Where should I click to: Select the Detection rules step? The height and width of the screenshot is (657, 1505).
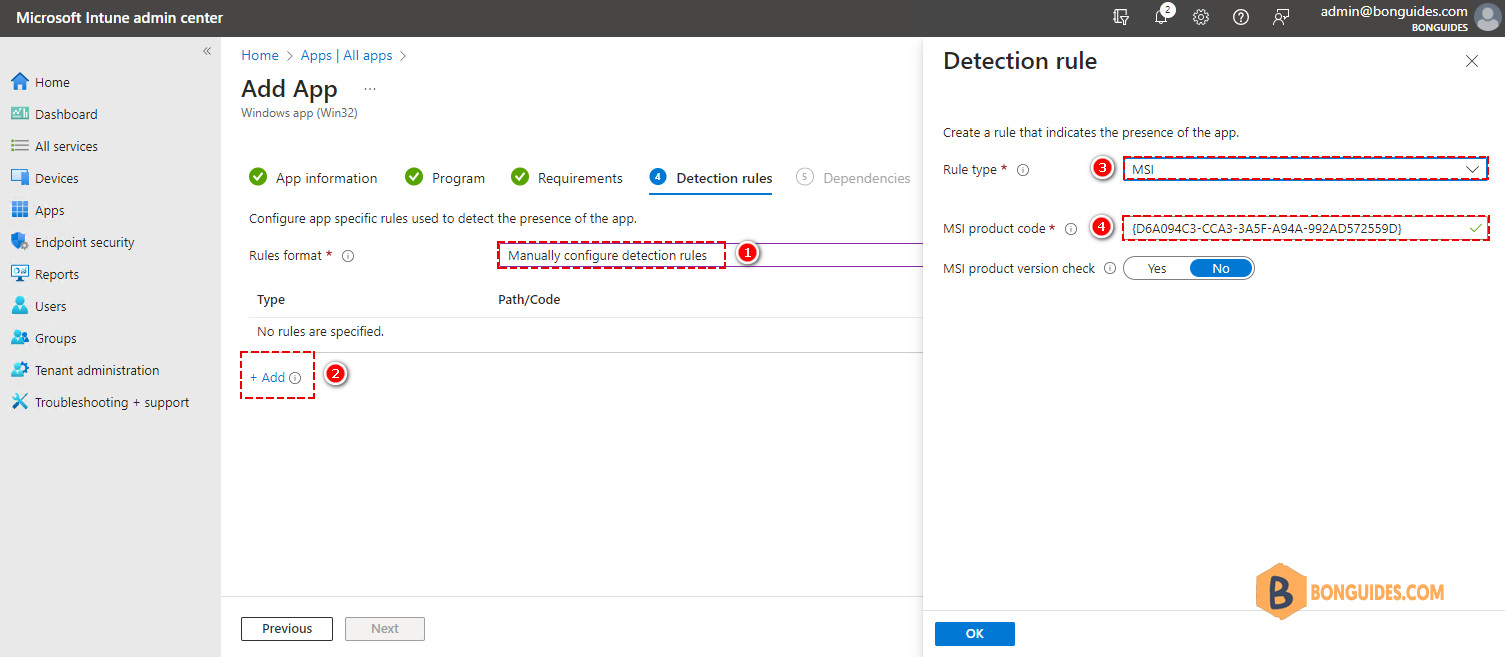pyautogui.click(x=711, y=178)
